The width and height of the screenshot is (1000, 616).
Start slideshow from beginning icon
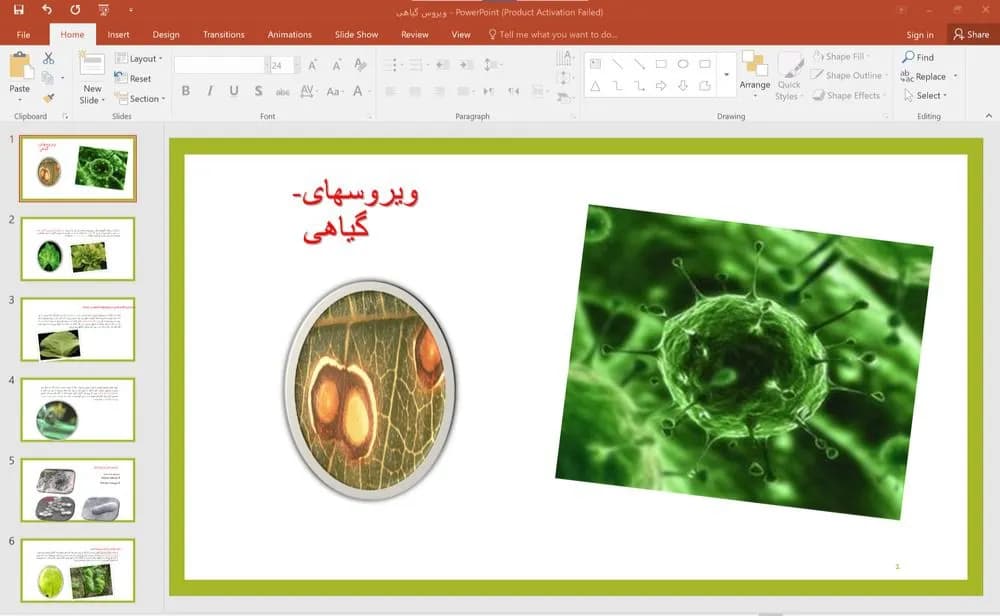coord(103,10)
